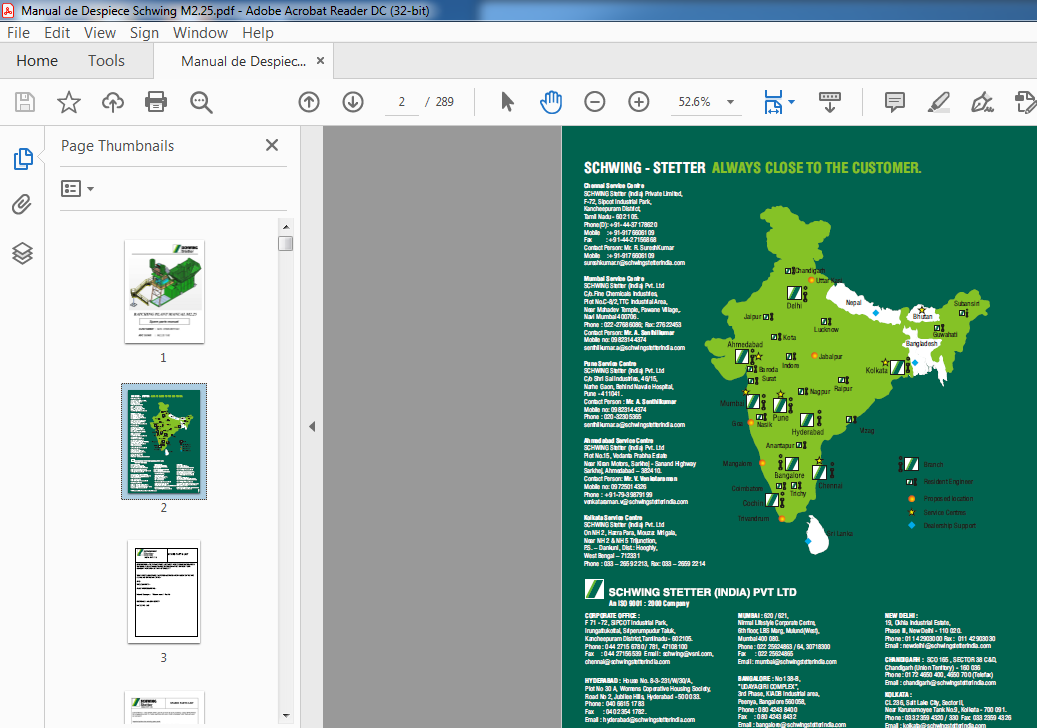Select the Manual de Despiece document tab

click(243, 61)
